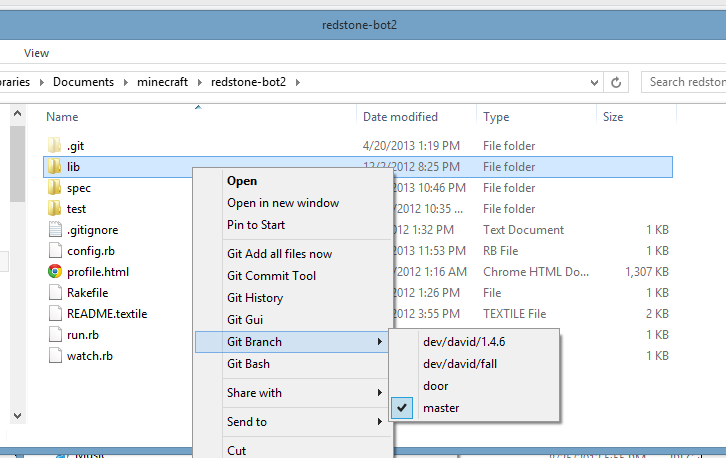This screenshot has height=458, width=726.
Task: Click the RB File type cell
Action: coord(501,251)
